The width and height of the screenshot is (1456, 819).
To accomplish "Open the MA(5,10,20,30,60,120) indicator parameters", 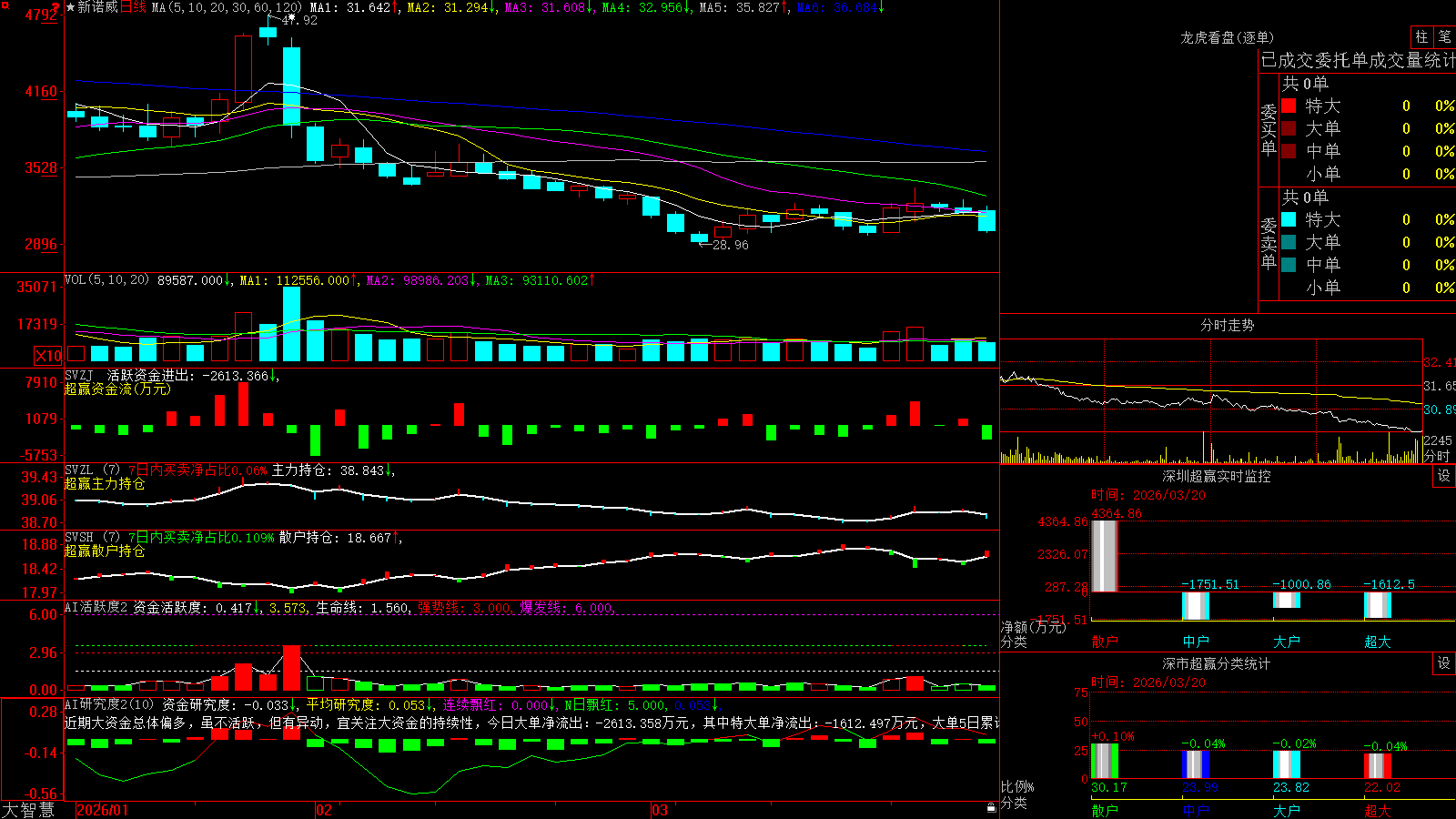I will 227,7.
